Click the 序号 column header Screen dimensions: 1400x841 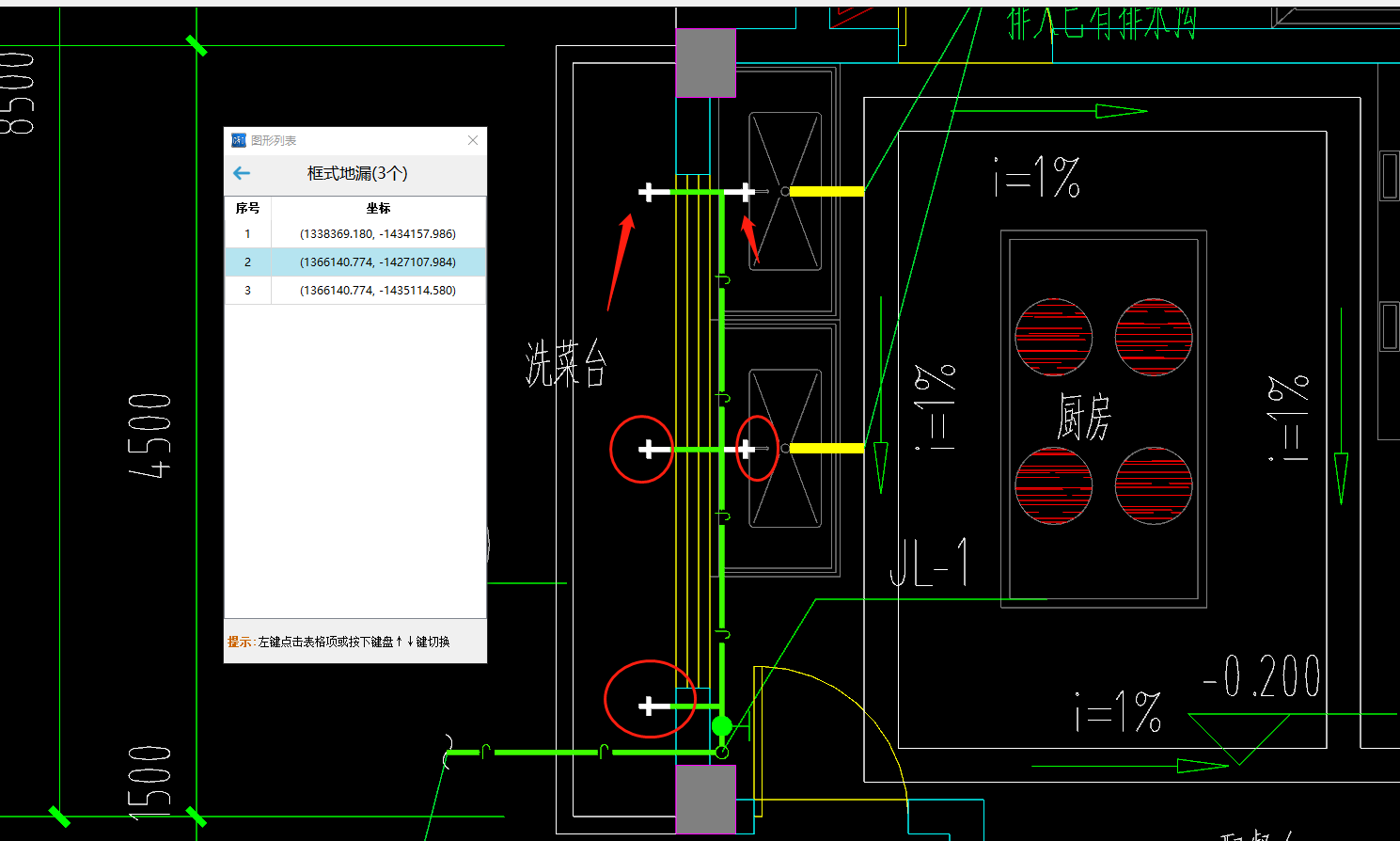point(247,208)
